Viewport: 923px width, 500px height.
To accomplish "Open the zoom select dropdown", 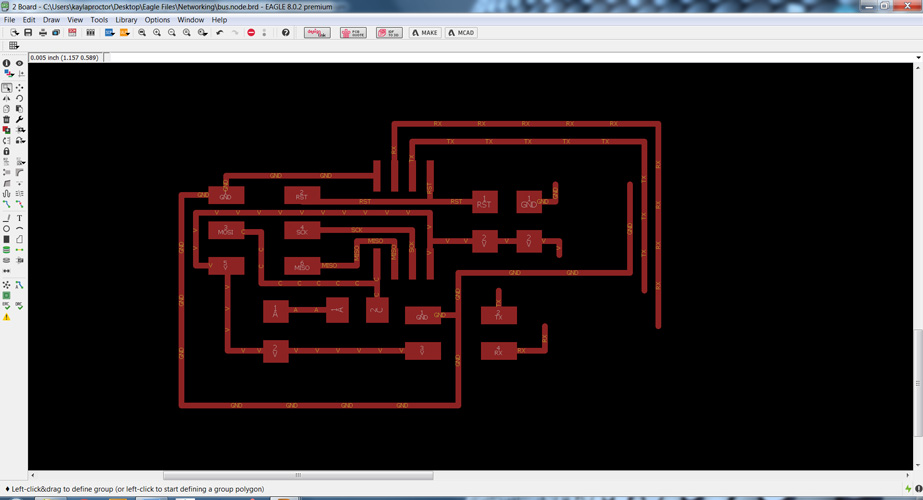I will point(202,32).
